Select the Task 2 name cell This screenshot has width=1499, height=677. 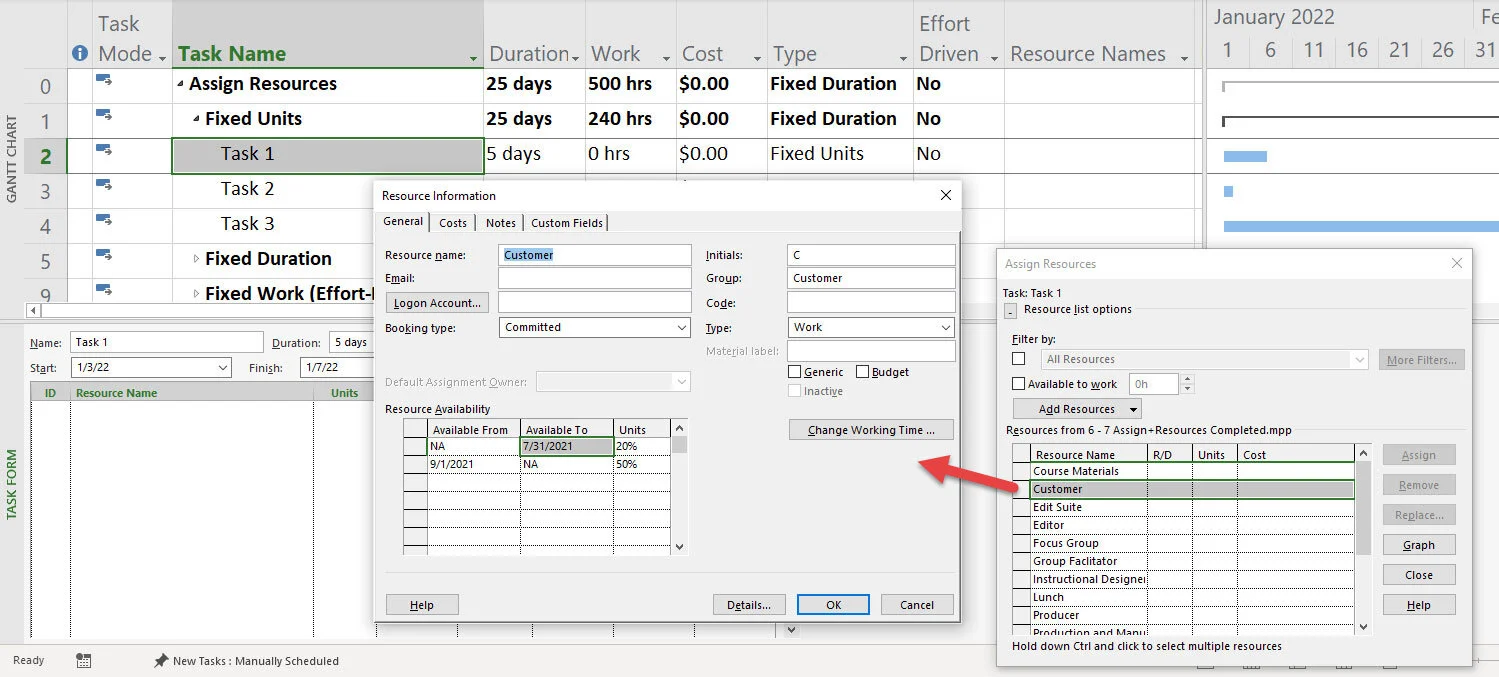click(328, 189)
